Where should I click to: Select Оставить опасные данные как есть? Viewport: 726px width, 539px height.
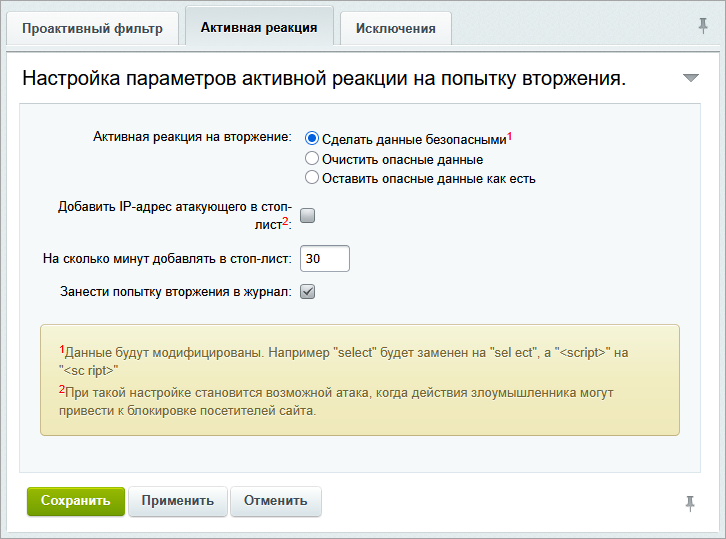(312, 178)
